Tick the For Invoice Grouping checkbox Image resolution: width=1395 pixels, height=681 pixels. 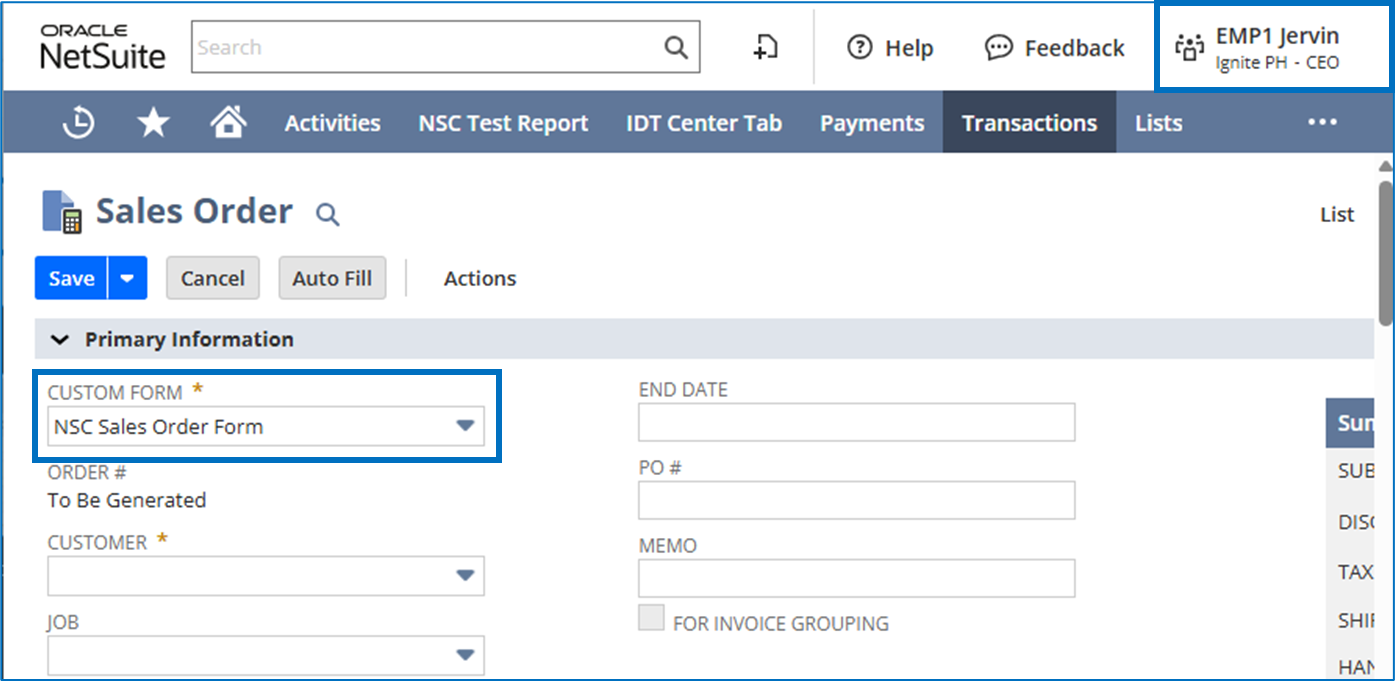(x=651, y=618)
